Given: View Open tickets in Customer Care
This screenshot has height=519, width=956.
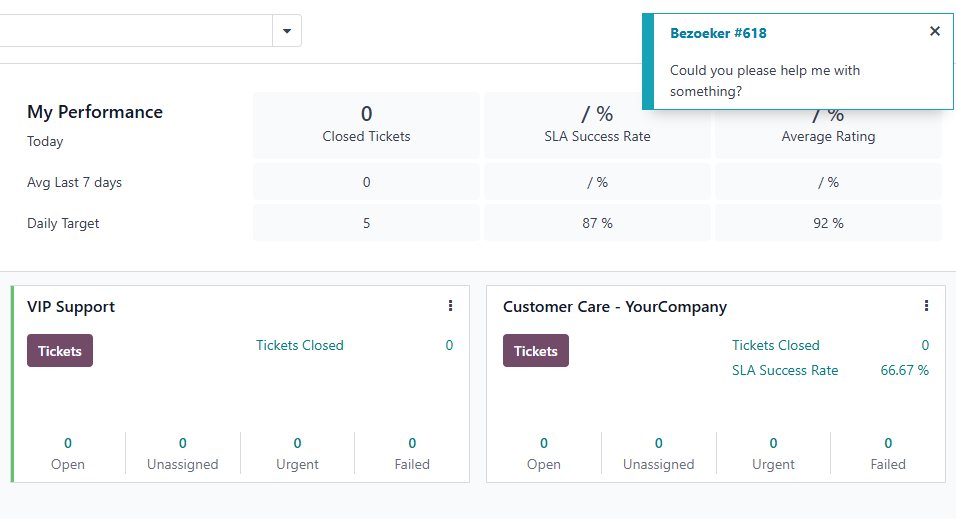Looking at the screenshot, I should tap(544, 453).
